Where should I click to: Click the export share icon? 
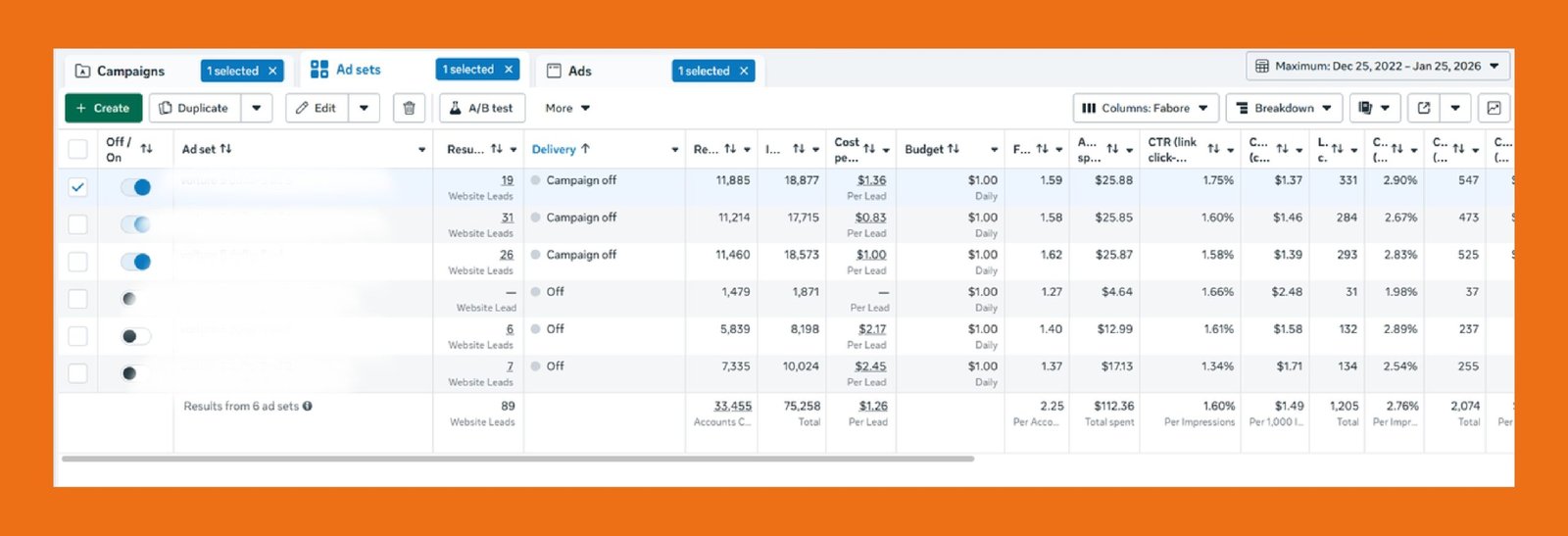pyautogui.click(x=1424, y=109)
